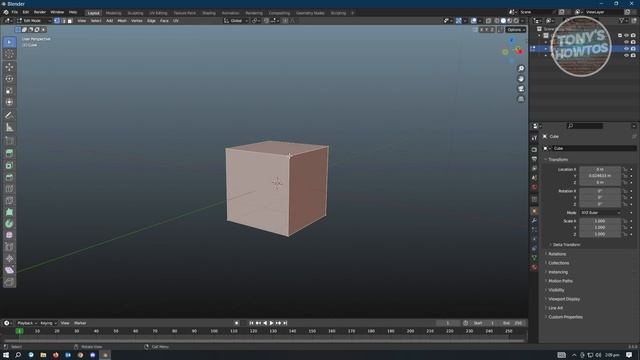Click the viewport zoom navigation icon
Viewport: 640px width, 360px height.
click(521, 69)
